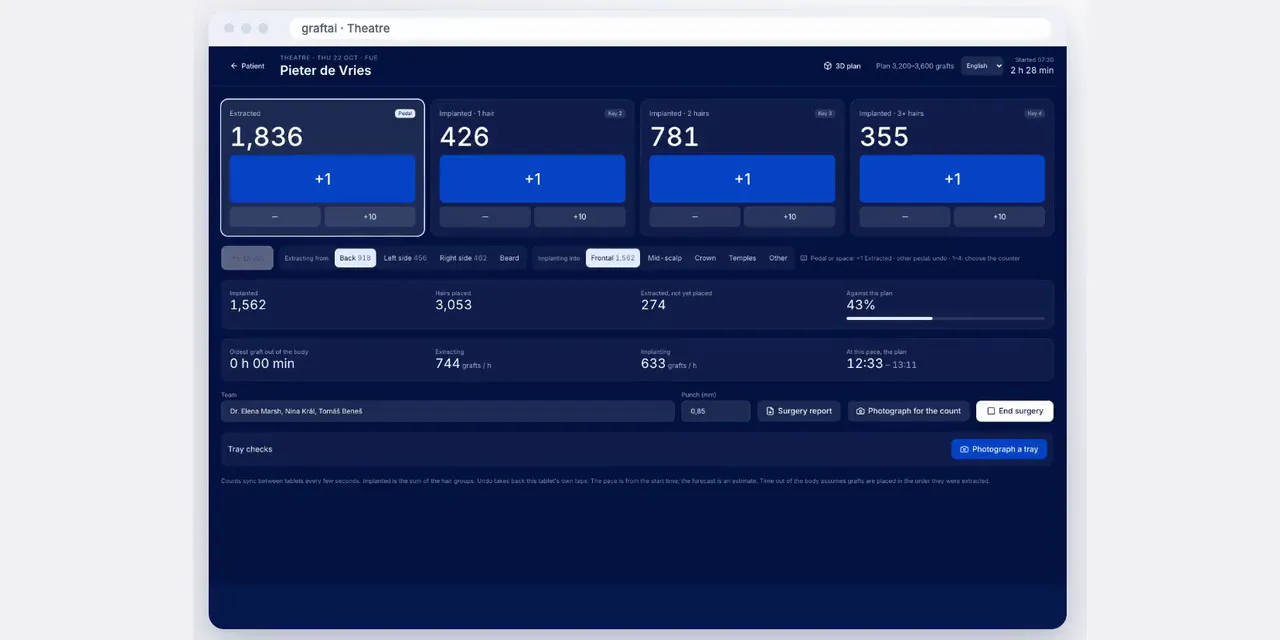
Task: Add one to Implanted 1 hair counter
Action: (x=533, y=179)
